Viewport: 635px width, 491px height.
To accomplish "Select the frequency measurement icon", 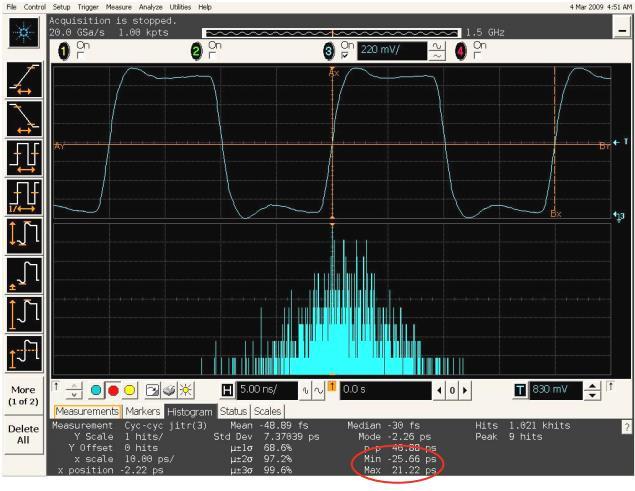I will point(24,197).
